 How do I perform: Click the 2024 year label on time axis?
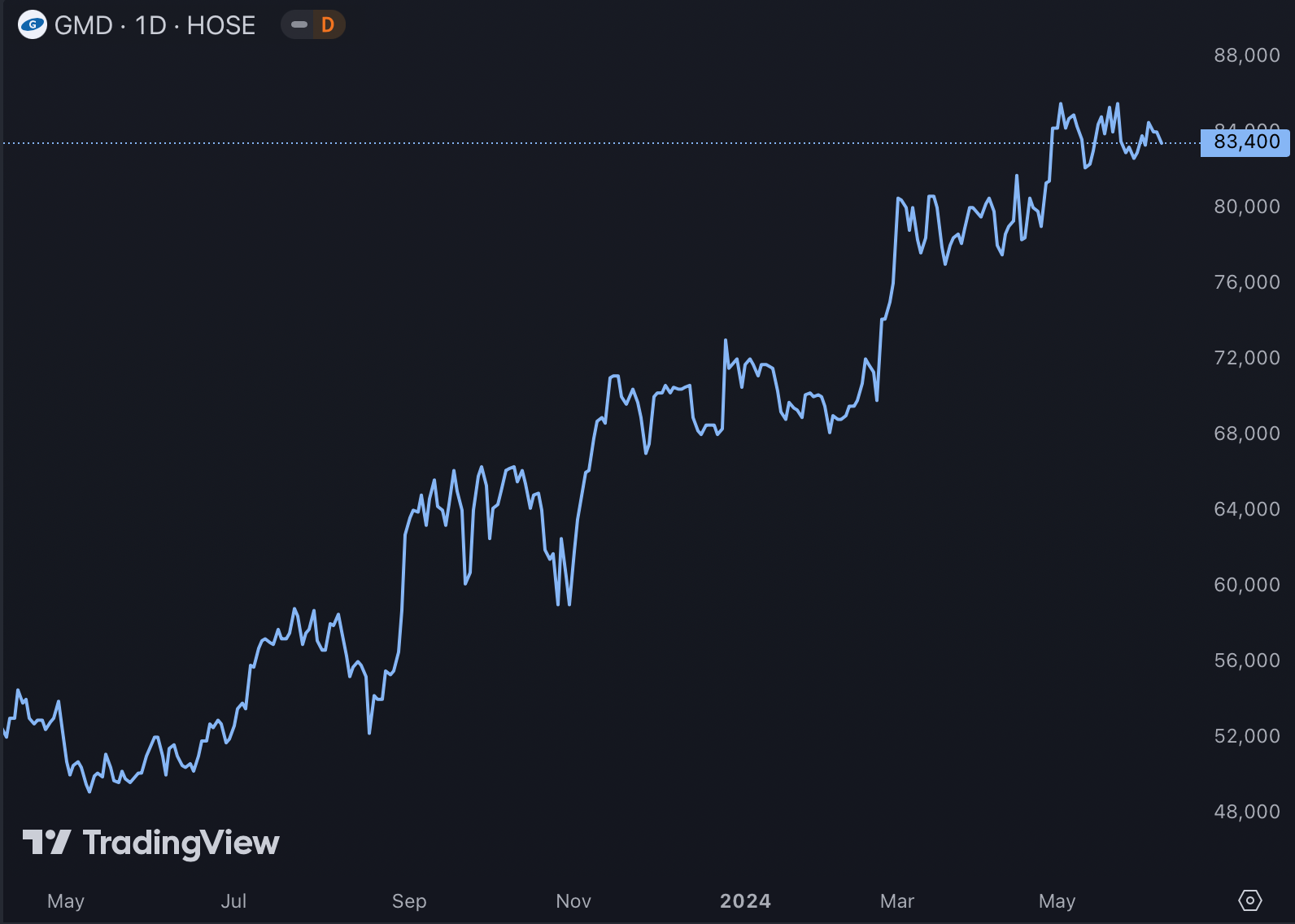745,901
